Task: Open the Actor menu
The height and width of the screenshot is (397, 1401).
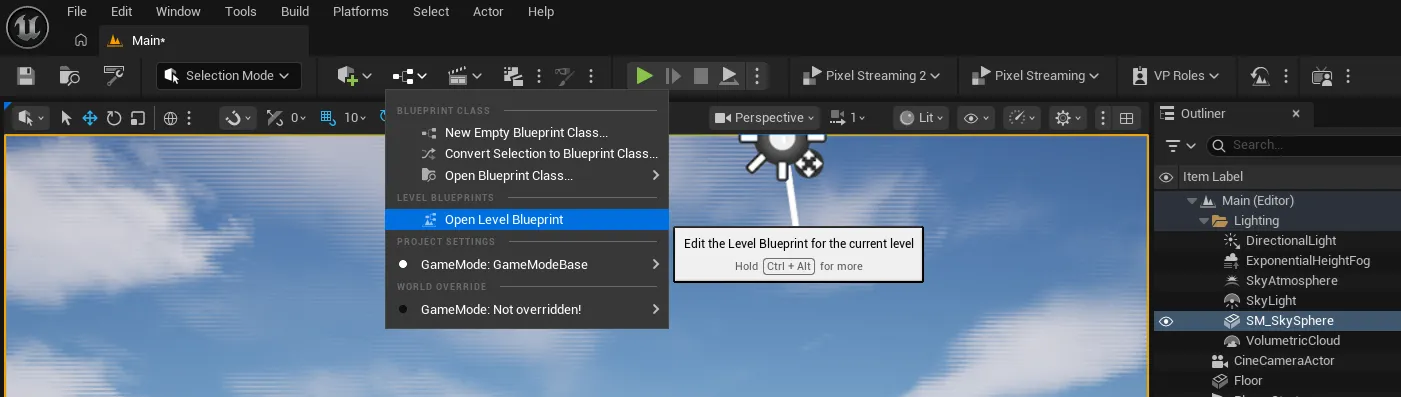Action: pos(488,11)
